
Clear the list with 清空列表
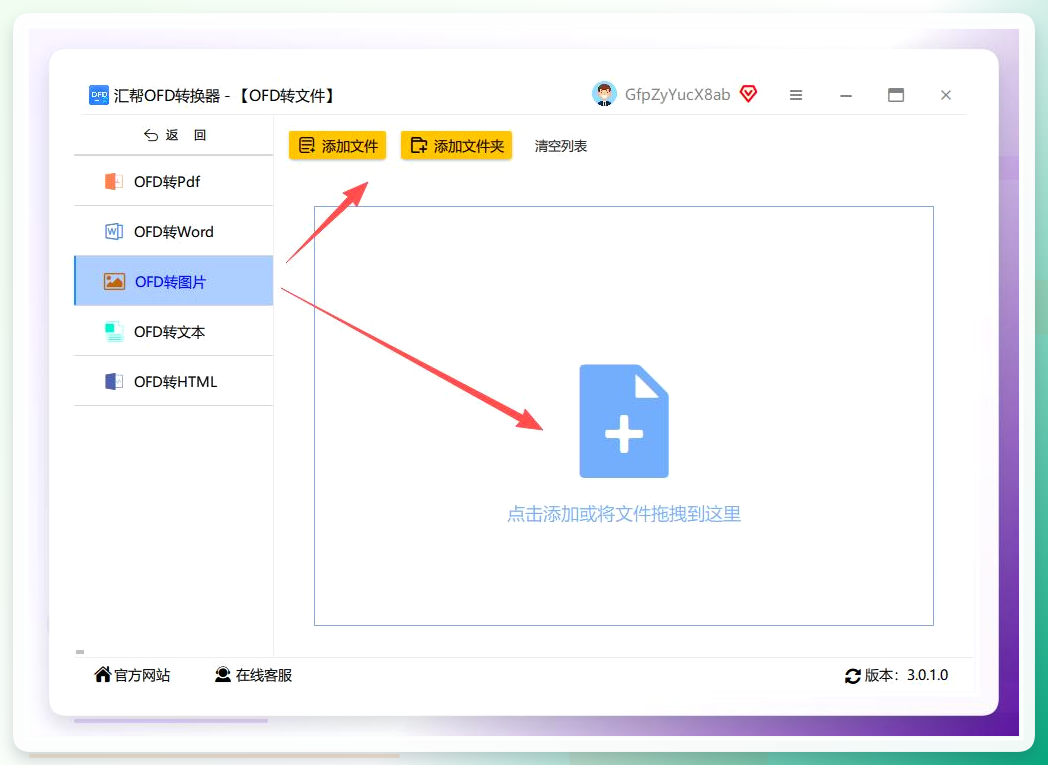click(561, 146)
